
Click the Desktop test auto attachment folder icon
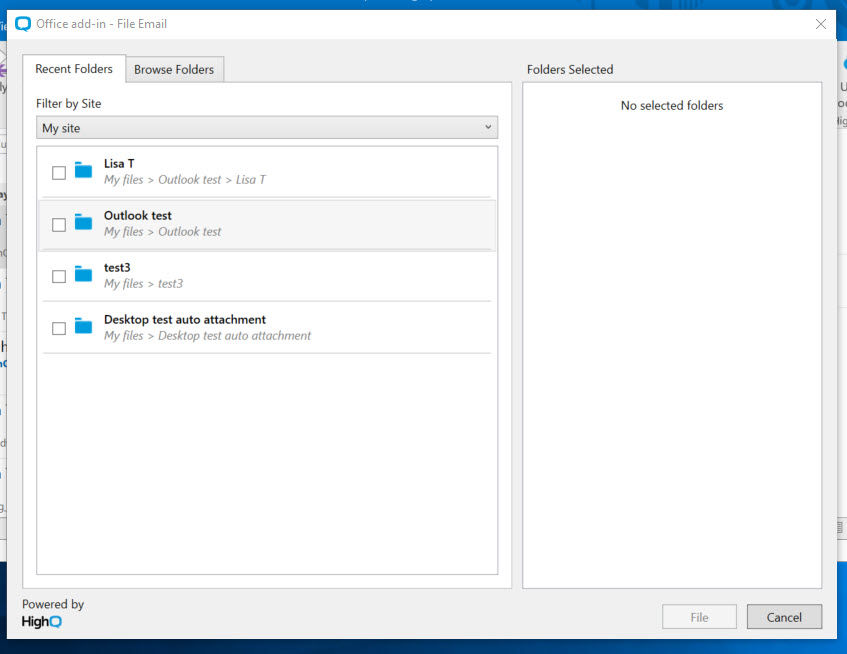(x=83, y=325)
